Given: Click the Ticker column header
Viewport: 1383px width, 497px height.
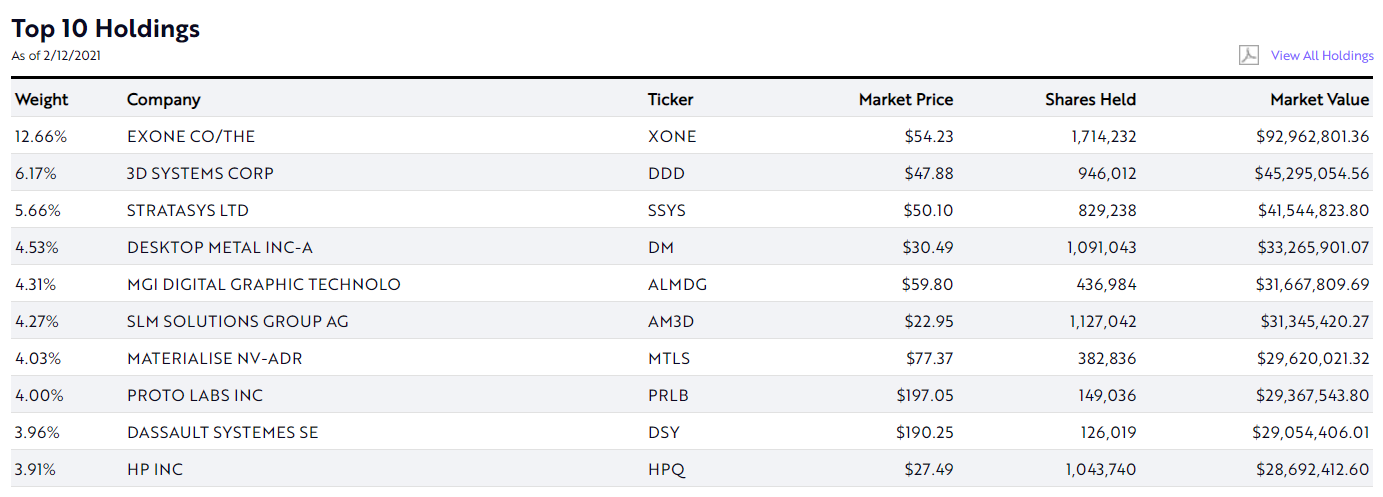Looking at the screenshot, I should (x=670, y=99).
